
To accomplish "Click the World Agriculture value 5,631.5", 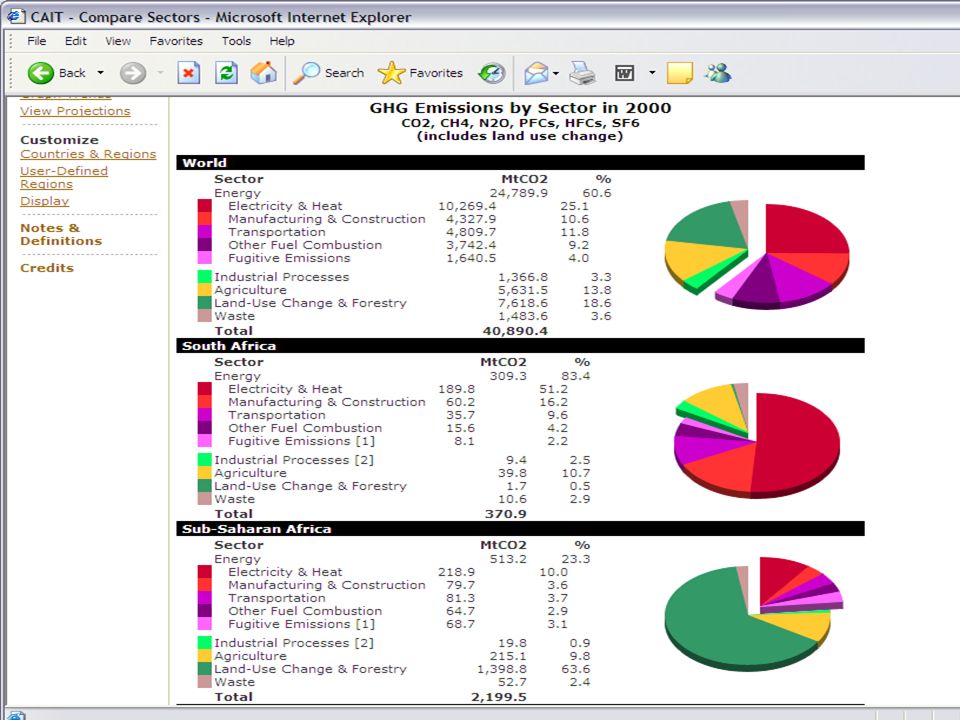I will pos(523,290).
